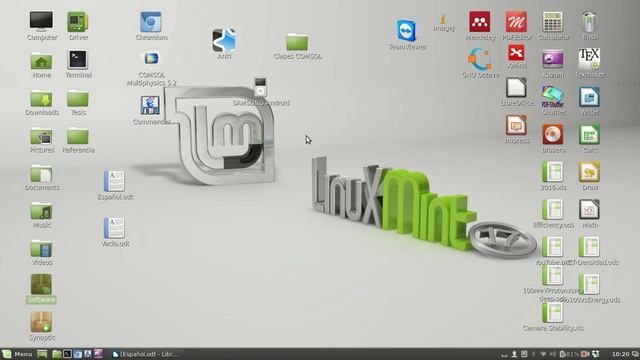Open the Clases COMSOL folder

click(x=297, y=42)
